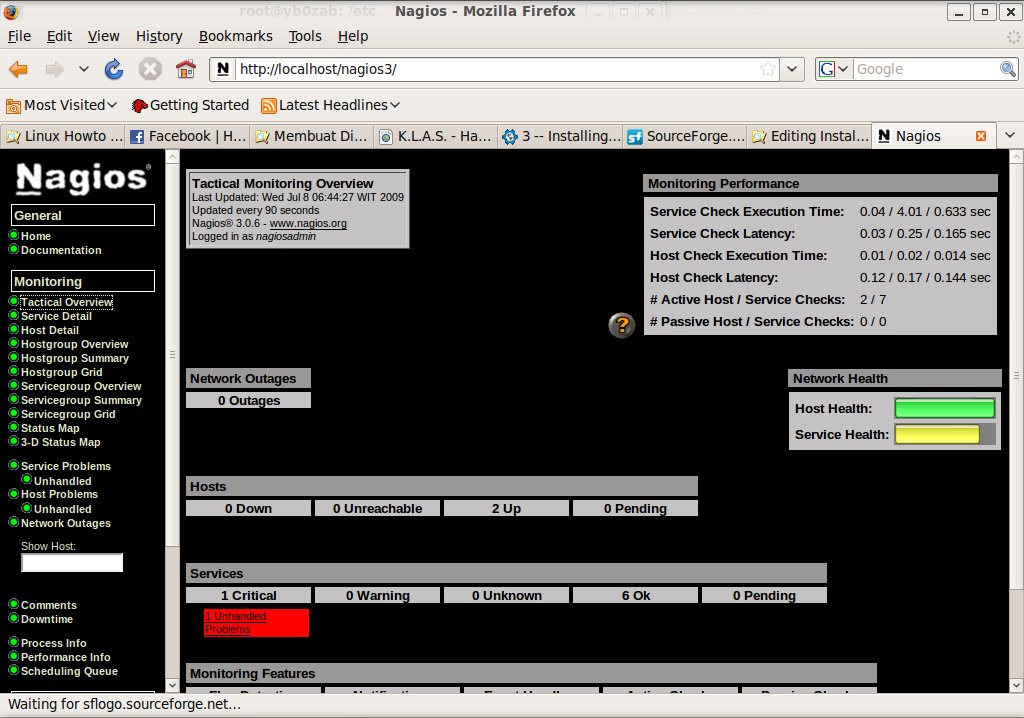
Task: Open the Service Detail link
Action: (56, 316)
